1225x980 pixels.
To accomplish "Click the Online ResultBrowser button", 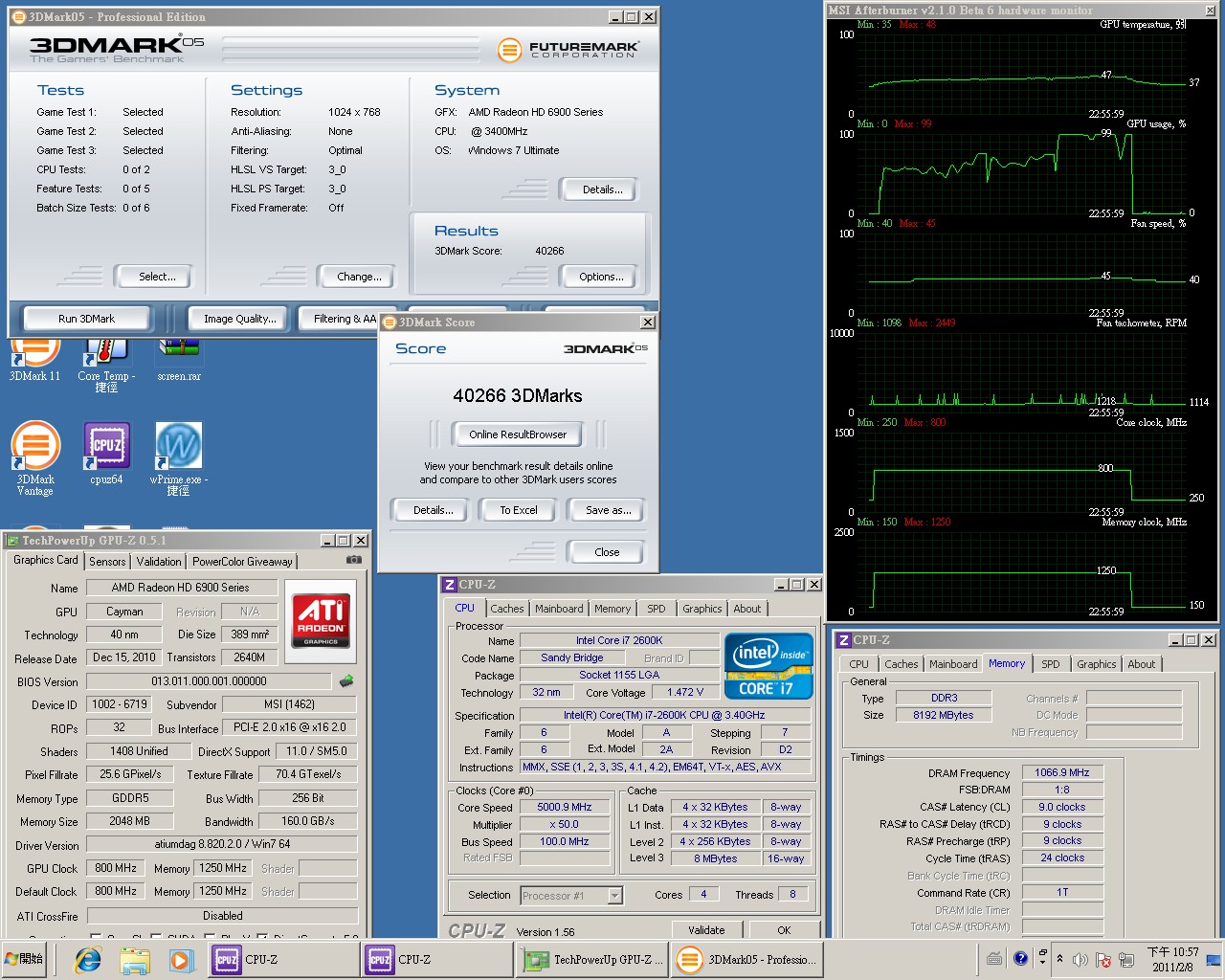I will (518, 434).
